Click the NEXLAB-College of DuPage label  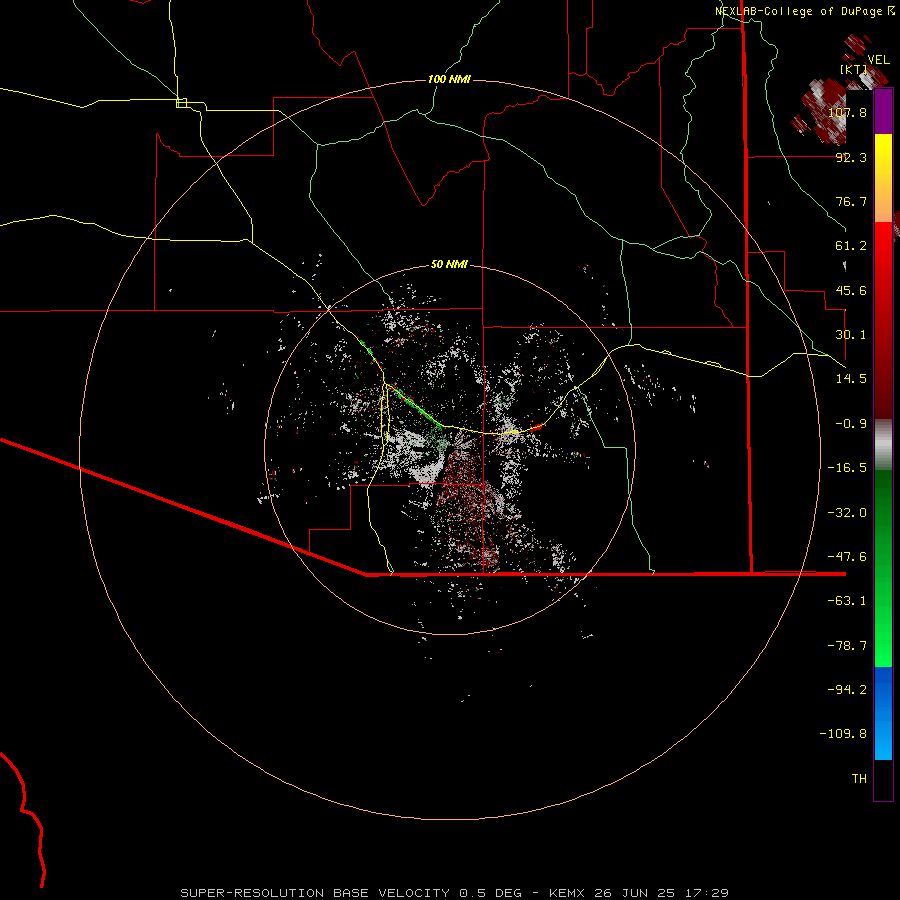click(805, 11)
